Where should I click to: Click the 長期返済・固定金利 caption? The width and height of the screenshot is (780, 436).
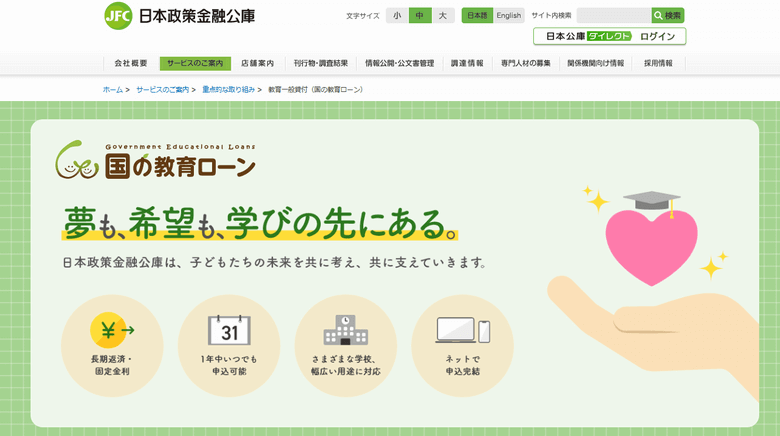click(112, 365)
